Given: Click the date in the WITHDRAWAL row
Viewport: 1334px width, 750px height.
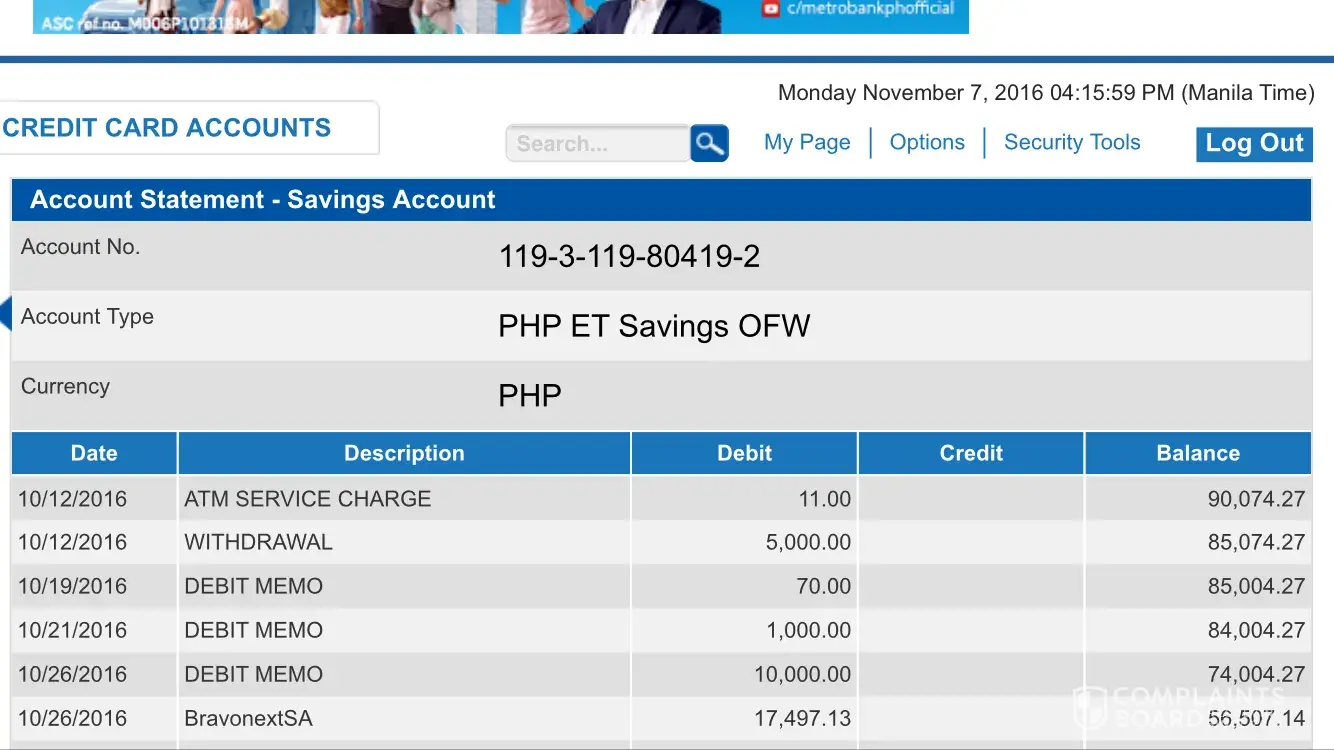Looking at the screenshot, I should (72, 542).
